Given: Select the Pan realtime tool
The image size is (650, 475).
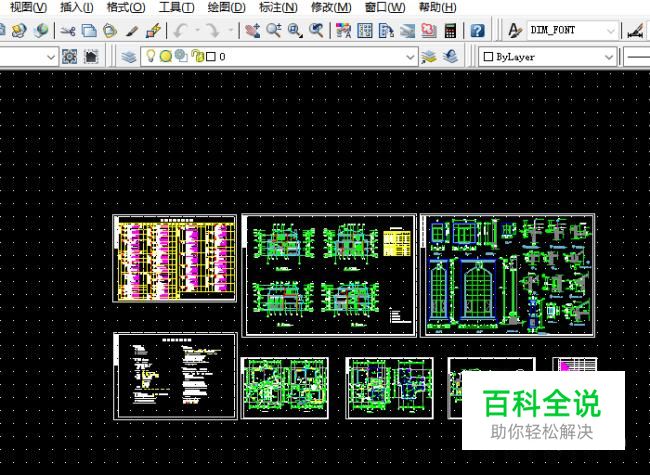Looking at the screenshot, I should tap(252, 31).
